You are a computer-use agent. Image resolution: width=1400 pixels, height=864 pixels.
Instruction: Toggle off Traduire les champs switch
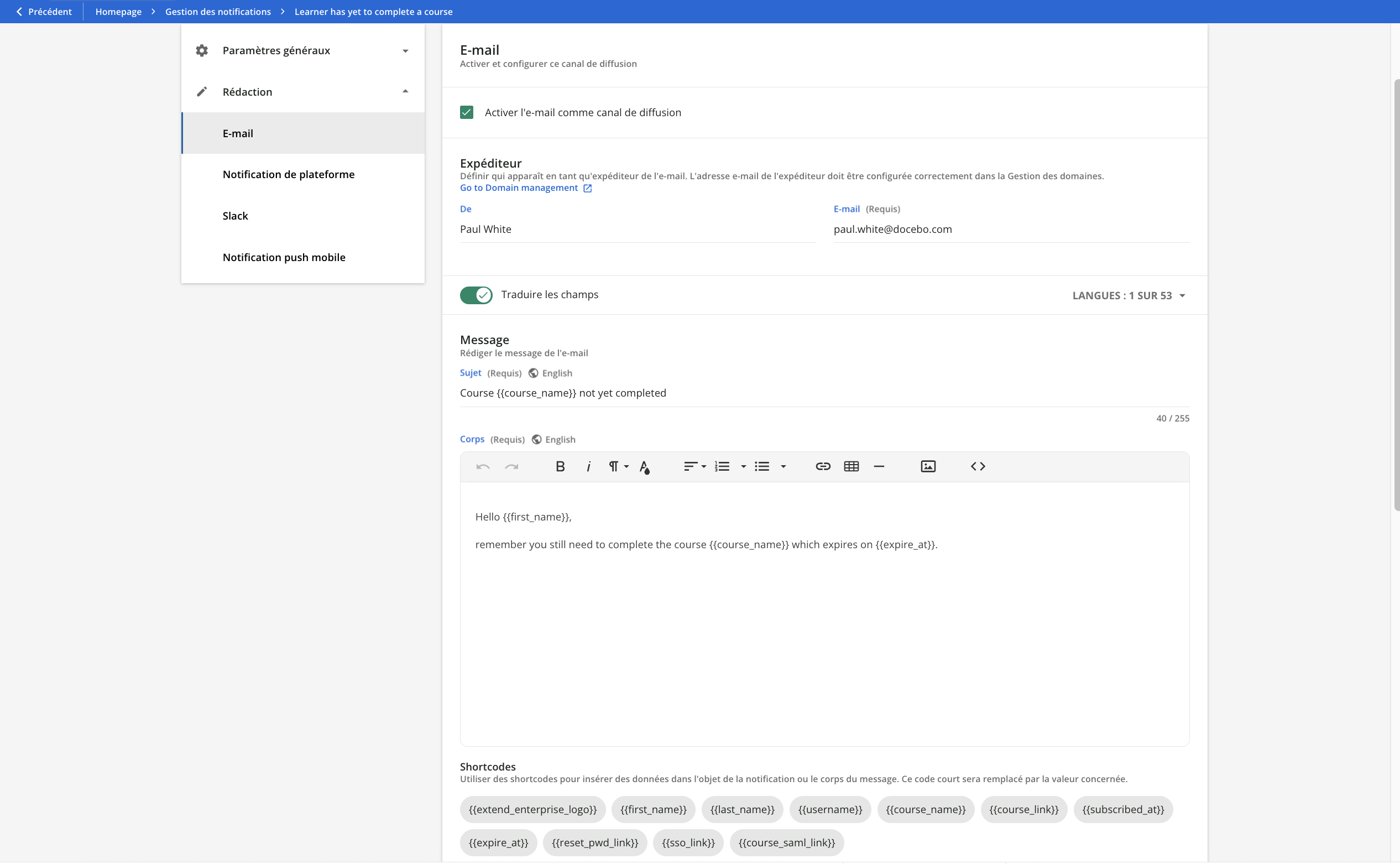476,295
